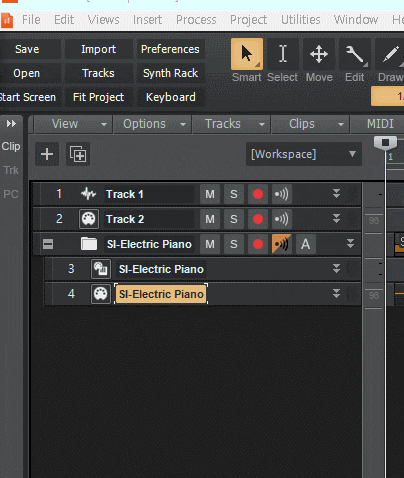Select the Smart tool

[247, 54]
